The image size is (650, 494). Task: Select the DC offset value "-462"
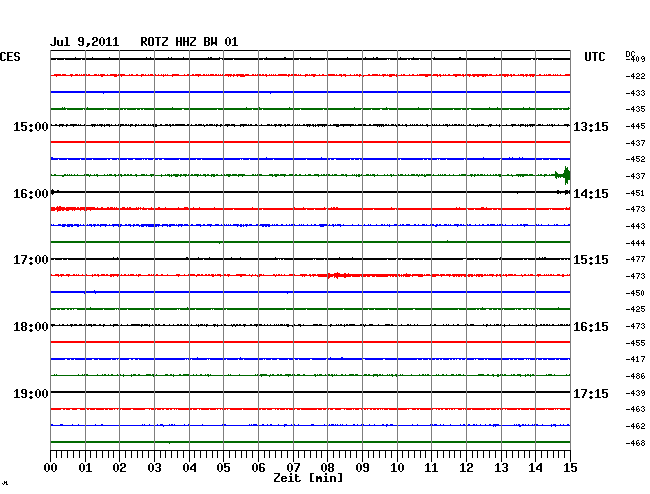[x=635, y=426]
